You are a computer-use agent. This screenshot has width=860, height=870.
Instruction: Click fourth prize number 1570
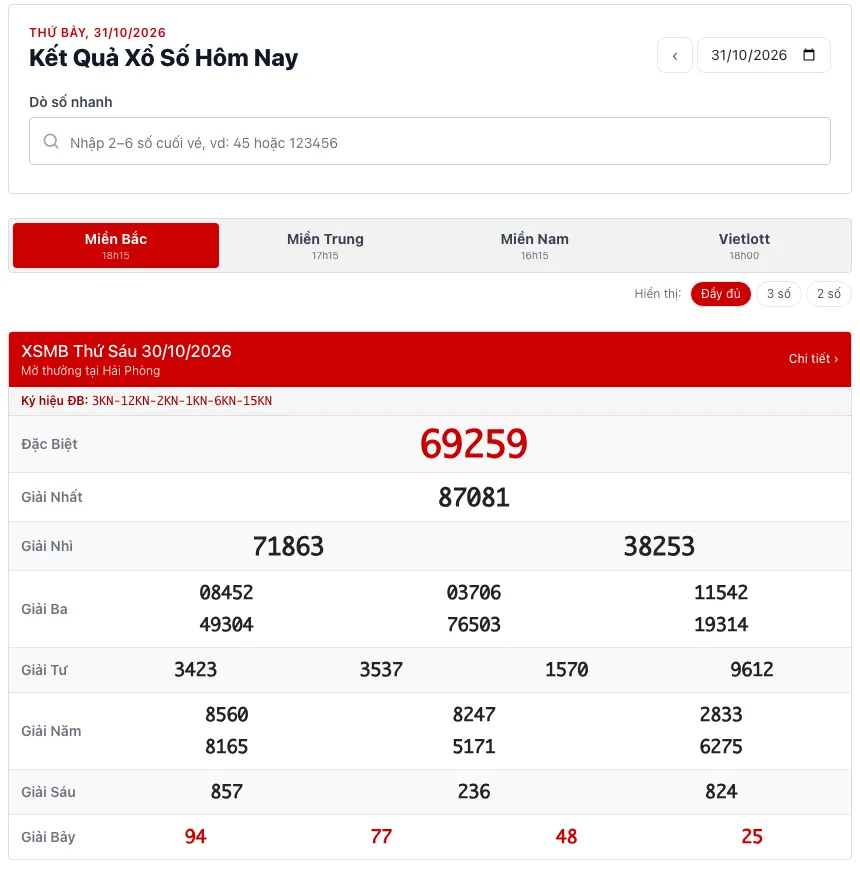(x=566, y=670)
